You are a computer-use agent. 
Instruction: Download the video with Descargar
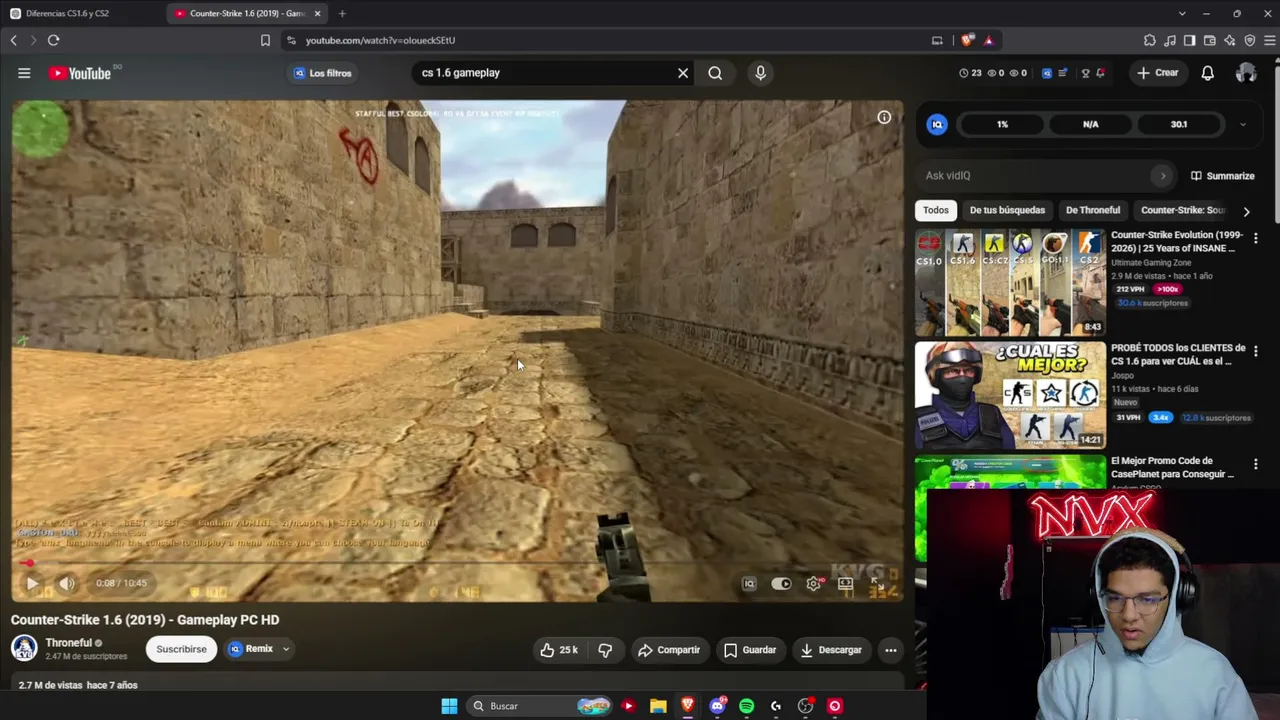[830, 650]
